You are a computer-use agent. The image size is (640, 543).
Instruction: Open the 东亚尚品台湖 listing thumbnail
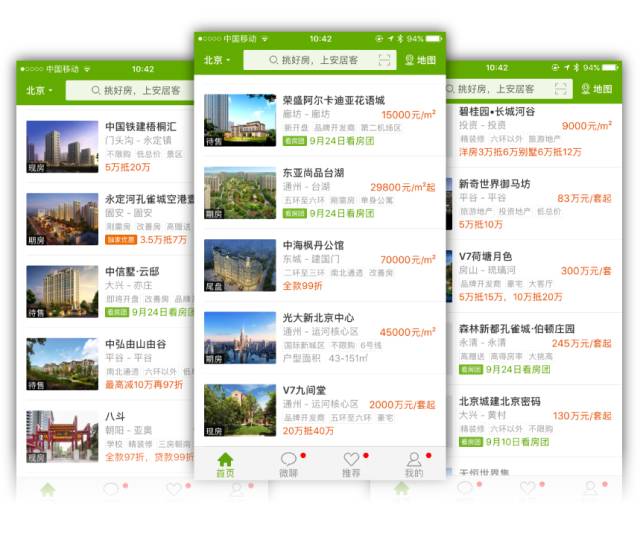(240, 193)
